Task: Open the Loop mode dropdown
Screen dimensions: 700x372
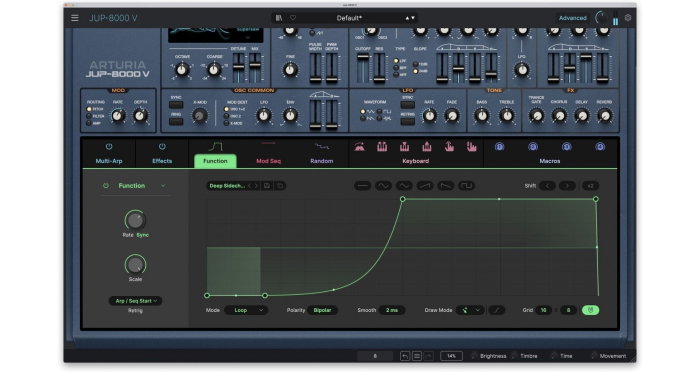Action: click(x=246, y=310)
